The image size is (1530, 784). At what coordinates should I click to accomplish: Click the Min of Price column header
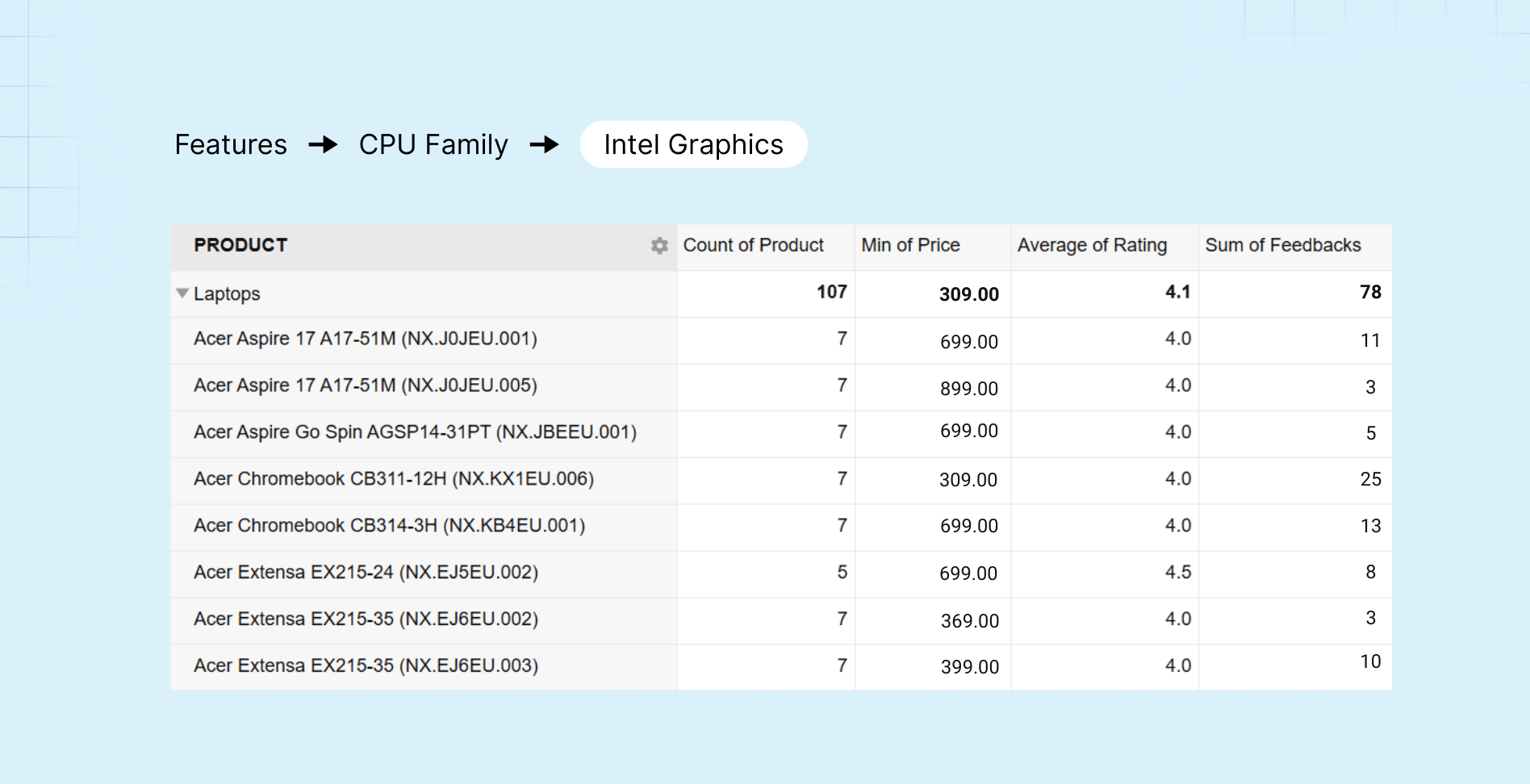(x=910, y=245)
